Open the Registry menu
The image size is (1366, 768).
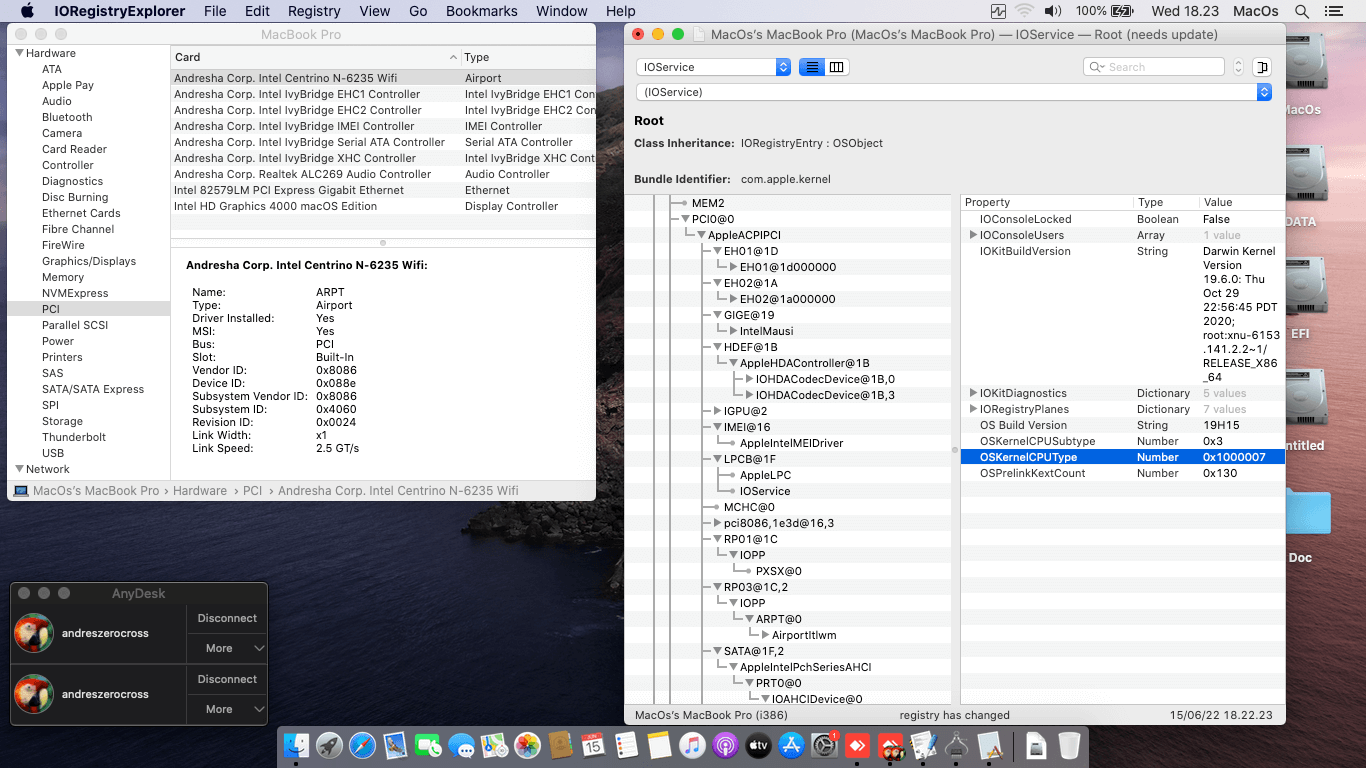314,11
